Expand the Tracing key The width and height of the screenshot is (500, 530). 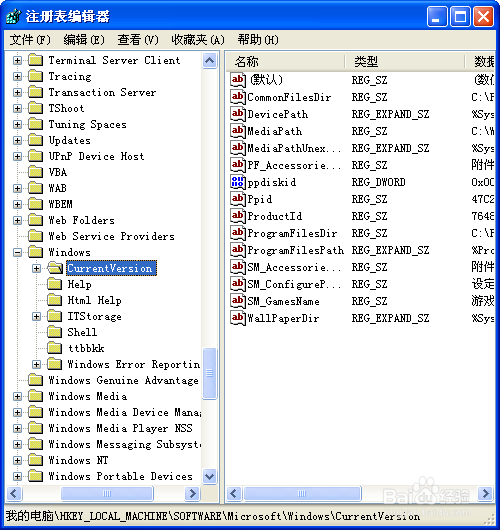point(17,76)
